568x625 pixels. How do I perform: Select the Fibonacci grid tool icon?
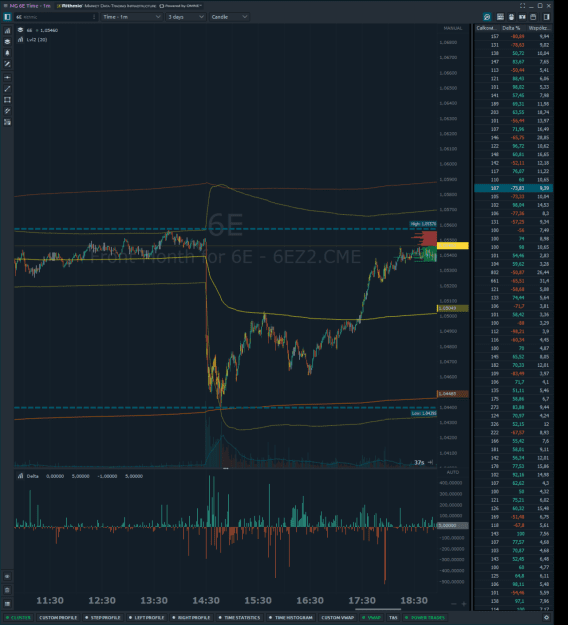tap(7, 122)
